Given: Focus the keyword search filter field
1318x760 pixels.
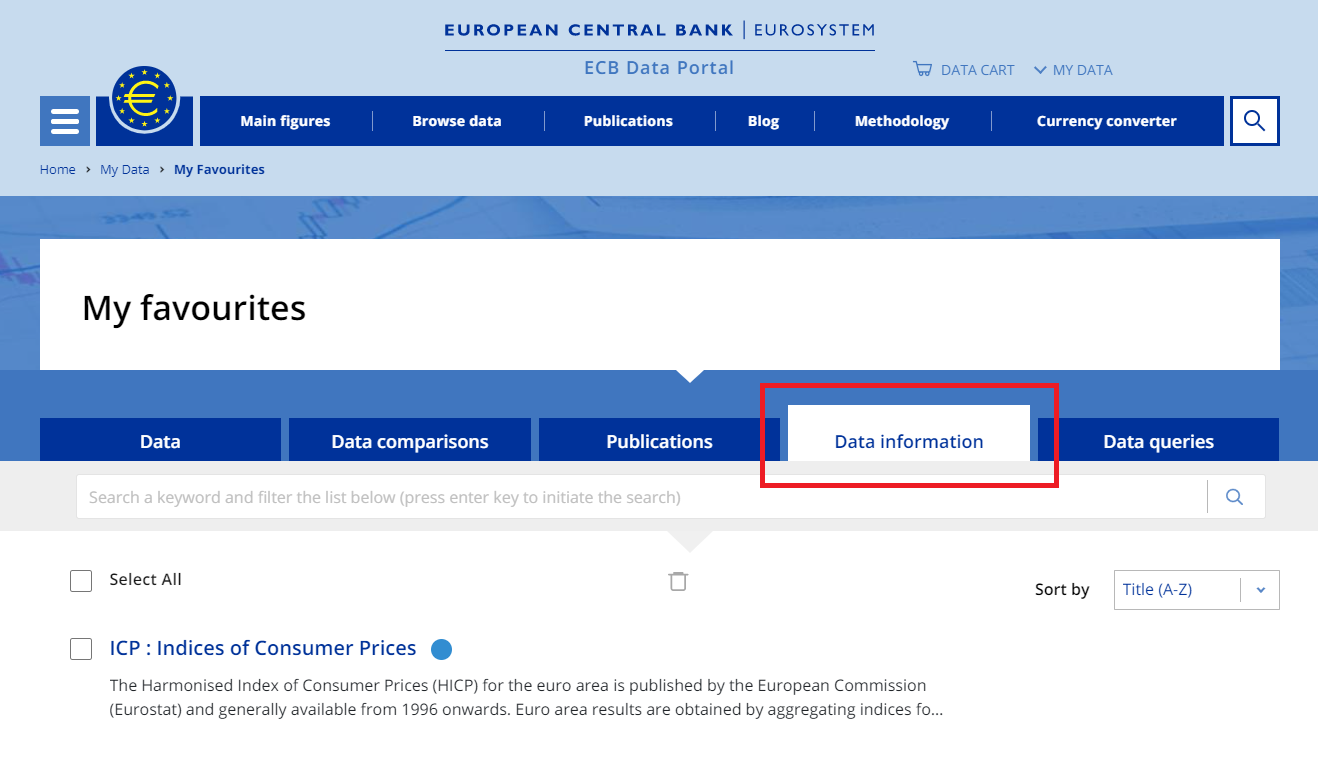Looking at the screenshot, I should pyautogui.click(x=640, y=497).
